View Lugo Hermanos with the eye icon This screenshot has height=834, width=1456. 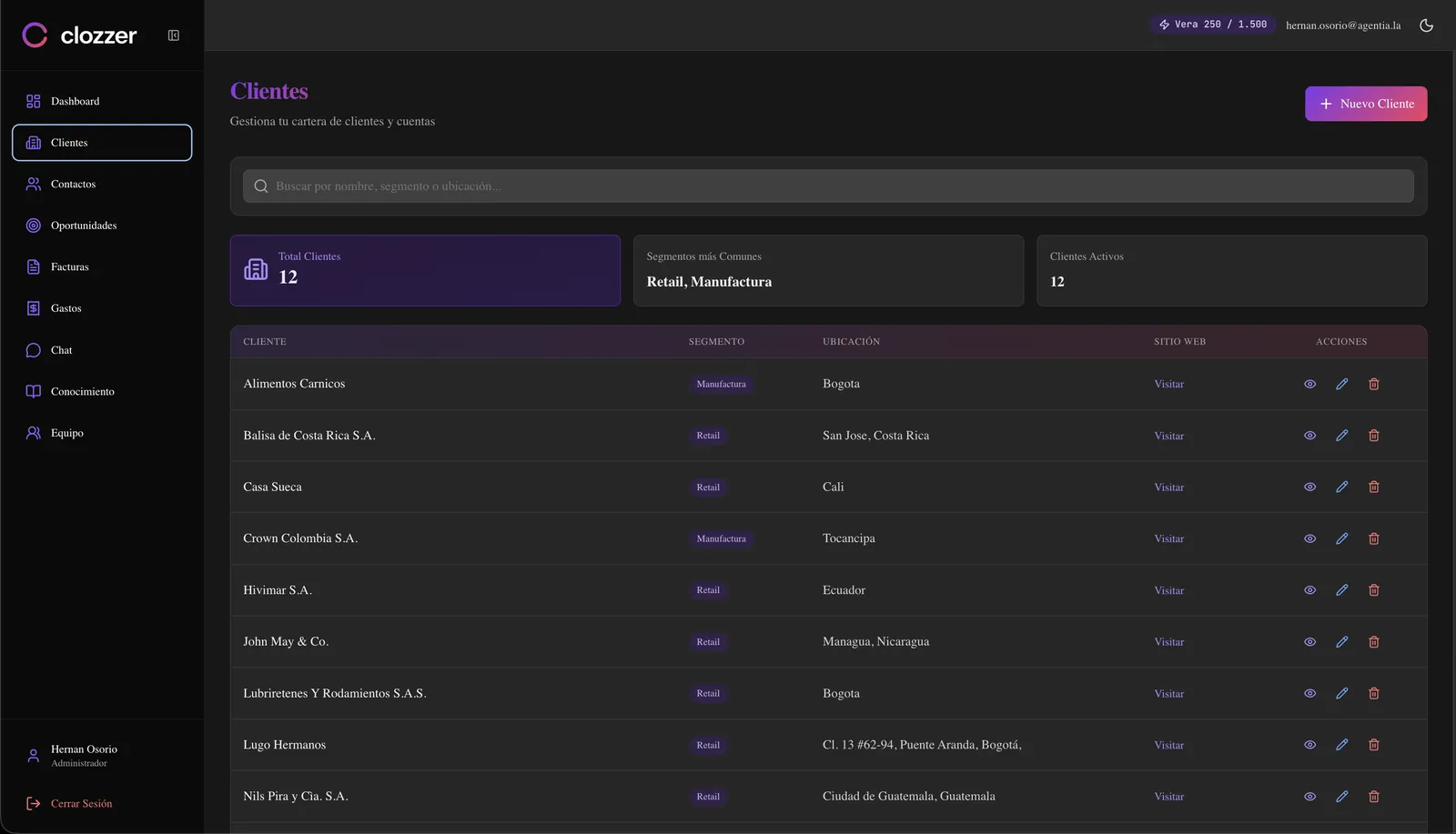pos(1309,745)
